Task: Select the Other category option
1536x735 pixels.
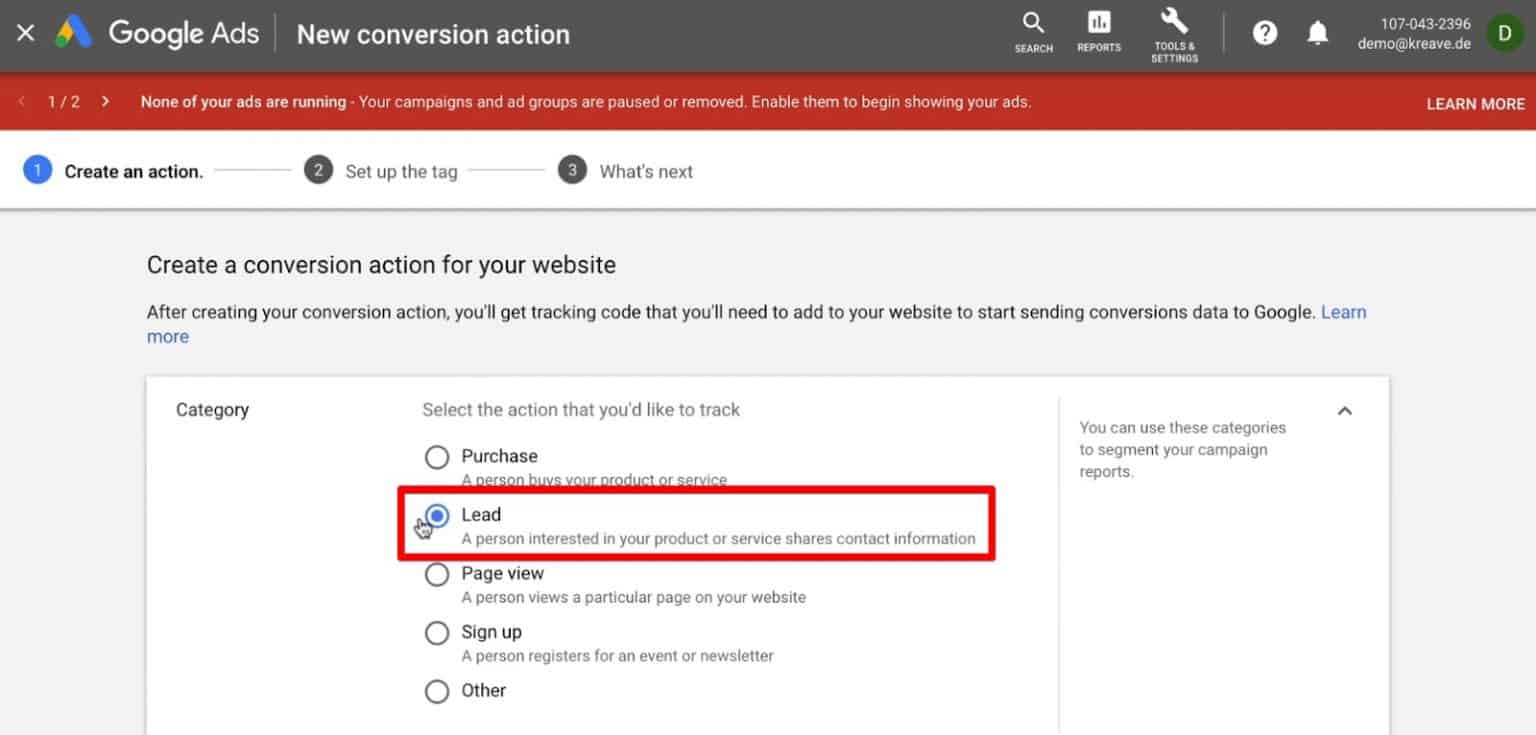Action: [x=437, y=691]
